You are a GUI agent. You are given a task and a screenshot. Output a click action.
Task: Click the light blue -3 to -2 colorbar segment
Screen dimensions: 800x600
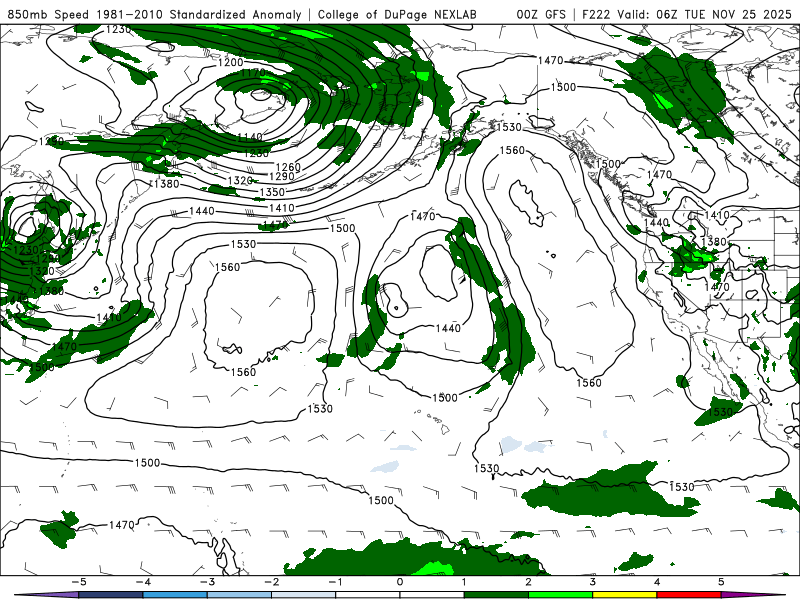coord(239,595)
